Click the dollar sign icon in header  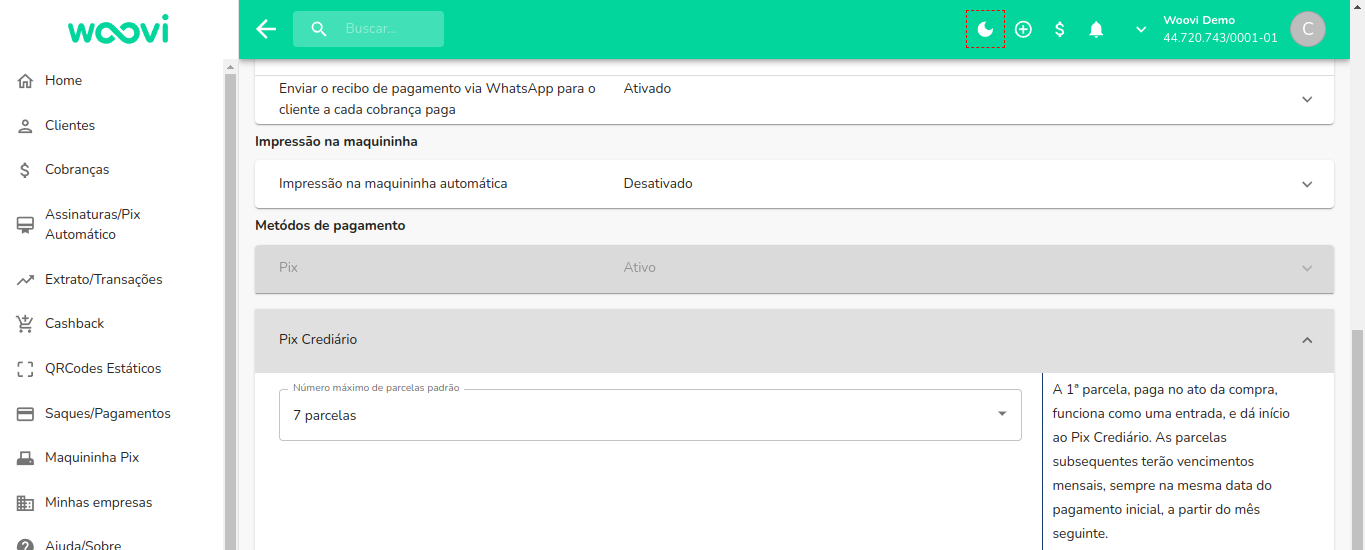pos(1060,29)
